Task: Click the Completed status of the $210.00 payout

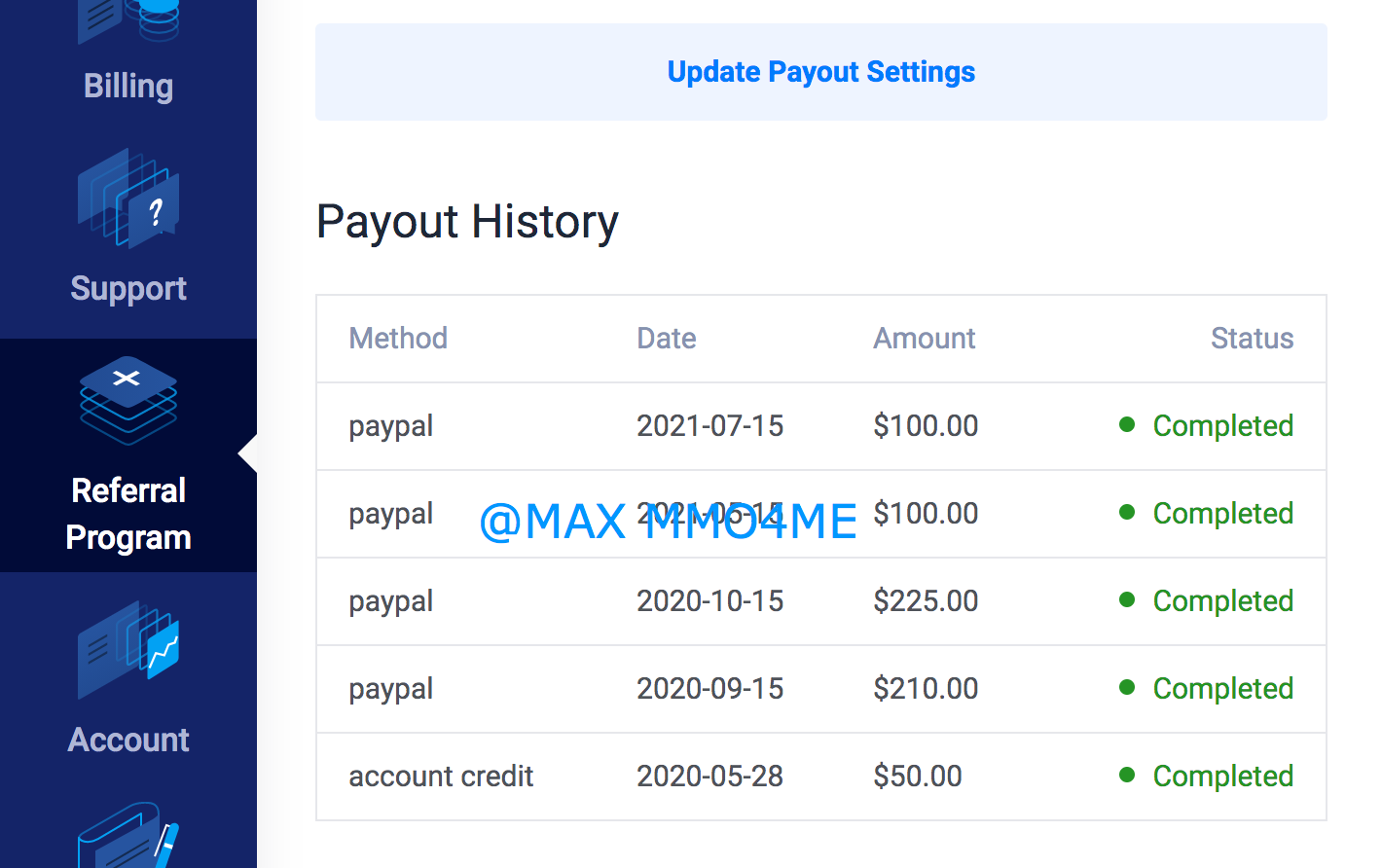Action: [1222, 688]
